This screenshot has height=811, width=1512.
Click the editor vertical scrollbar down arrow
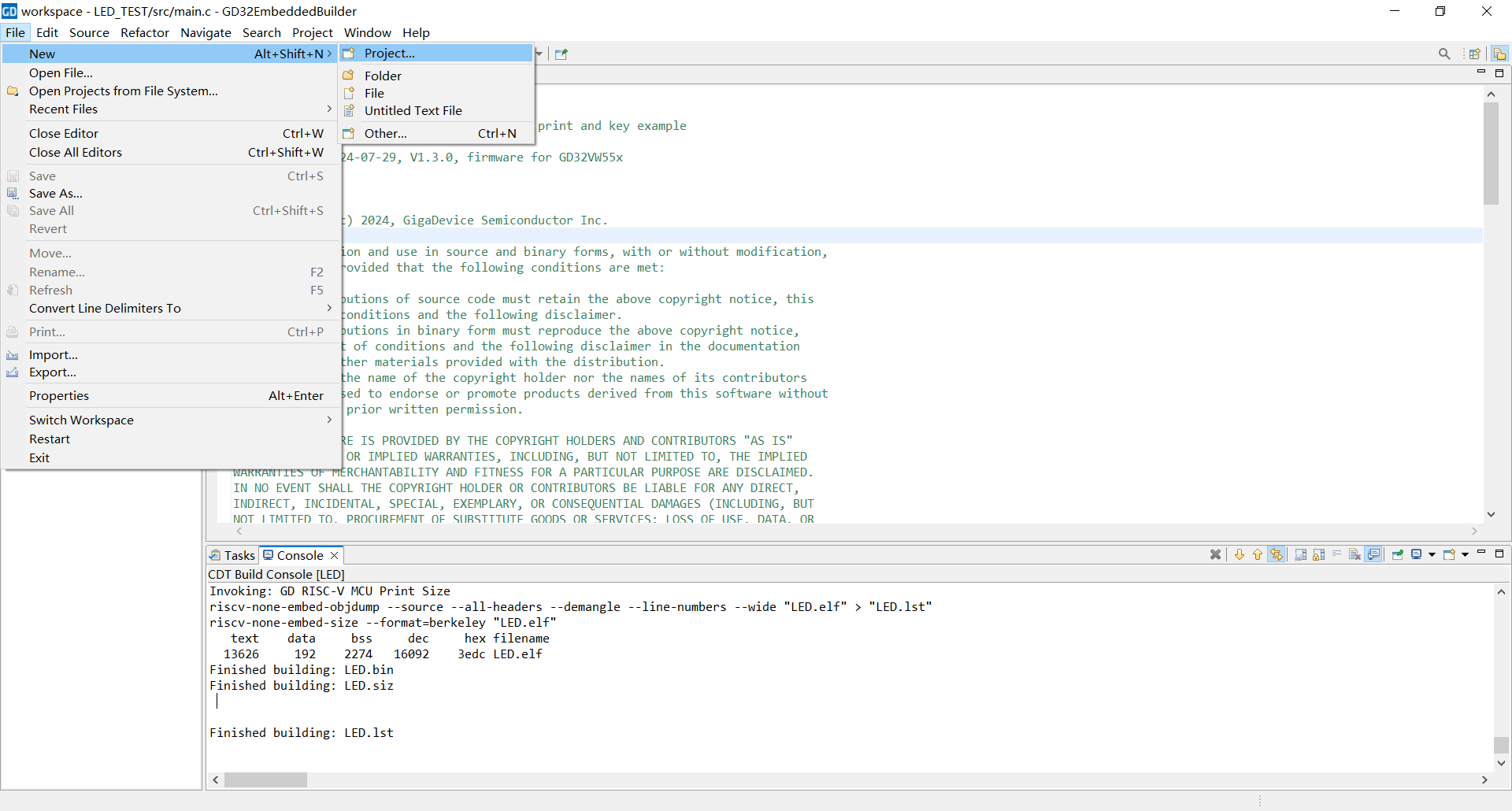pos(1491,514)
